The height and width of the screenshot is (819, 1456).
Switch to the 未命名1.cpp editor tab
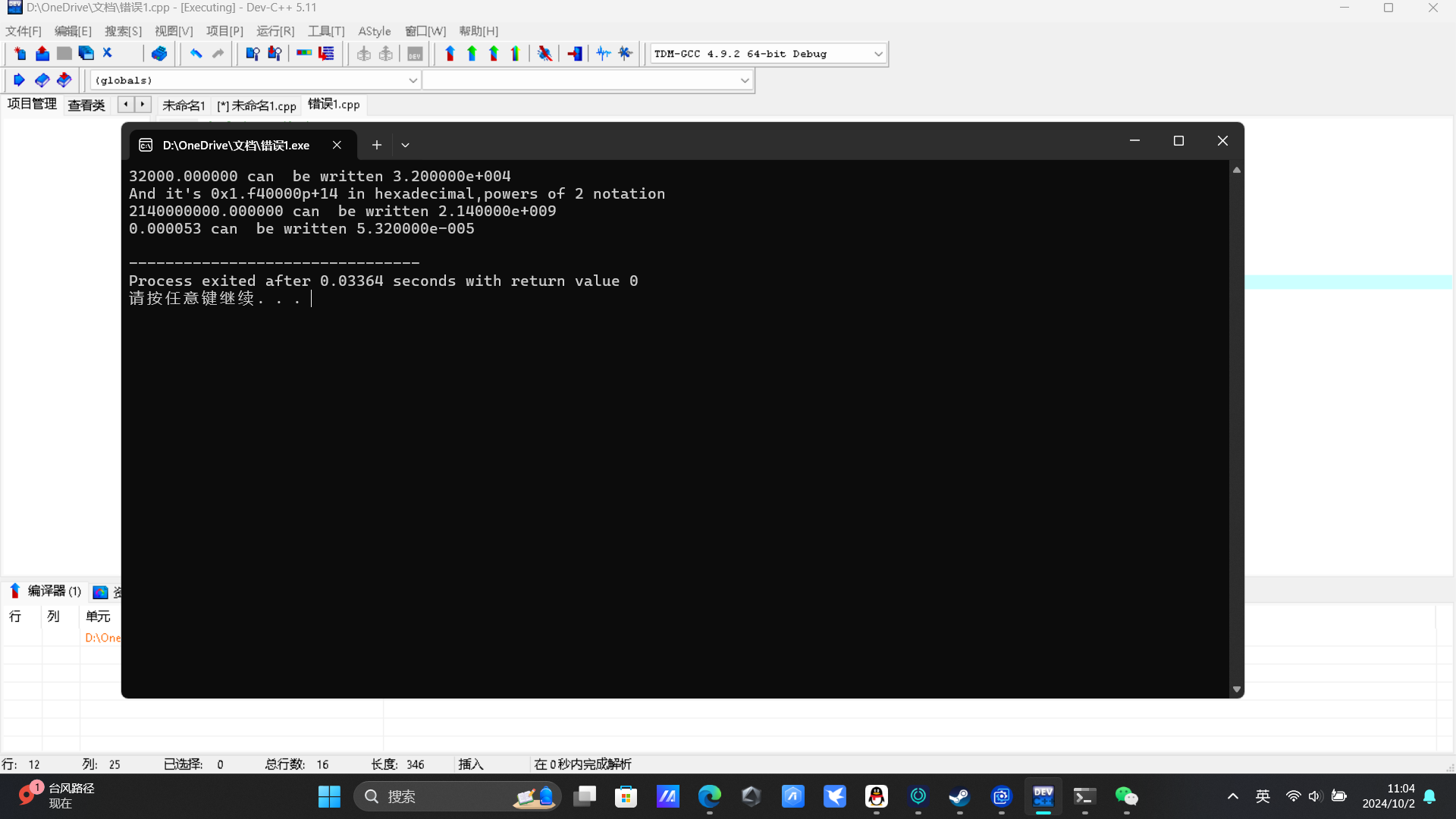click(x=256, y=105)
